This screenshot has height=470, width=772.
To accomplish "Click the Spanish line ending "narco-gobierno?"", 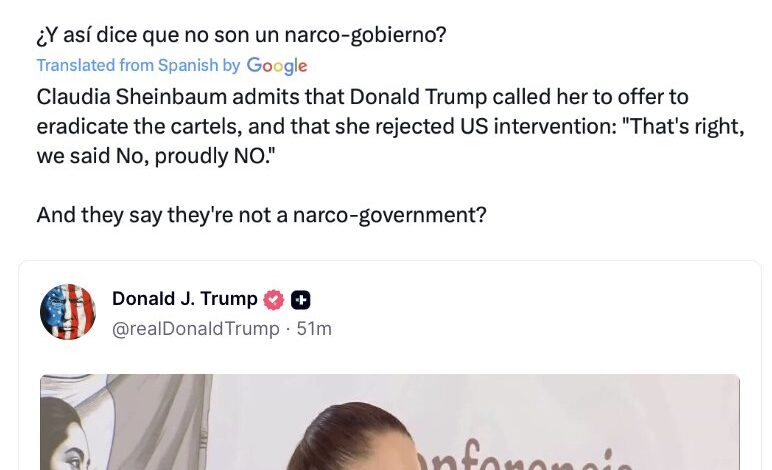I will (x=241, y=35).
